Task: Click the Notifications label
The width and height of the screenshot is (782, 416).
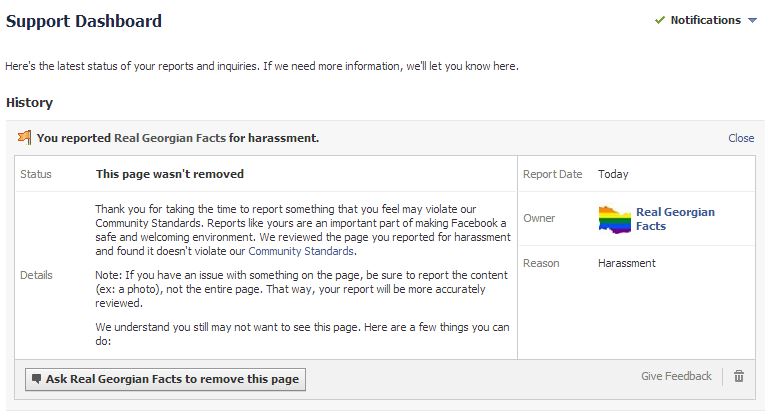Action: tap(705, 20)
